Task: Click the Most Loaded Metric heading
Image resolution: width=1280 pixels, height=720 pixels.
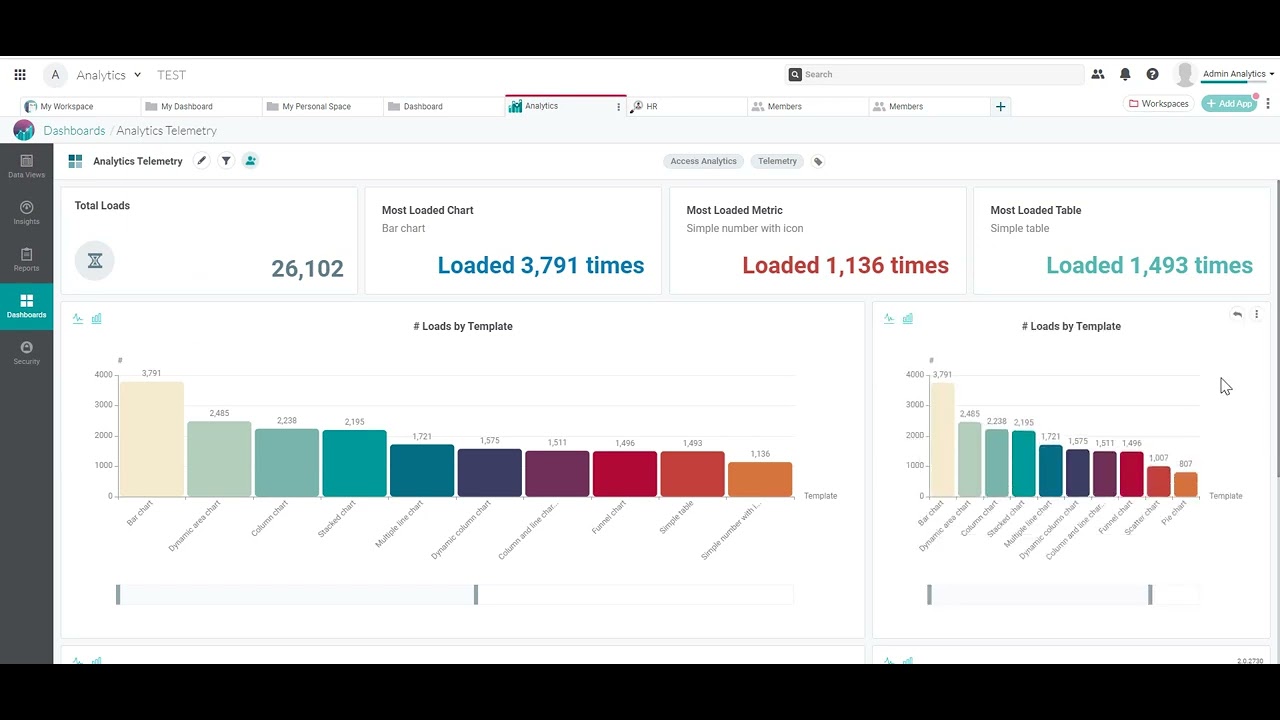Action: pyautogui.click(x=734, y=210)
